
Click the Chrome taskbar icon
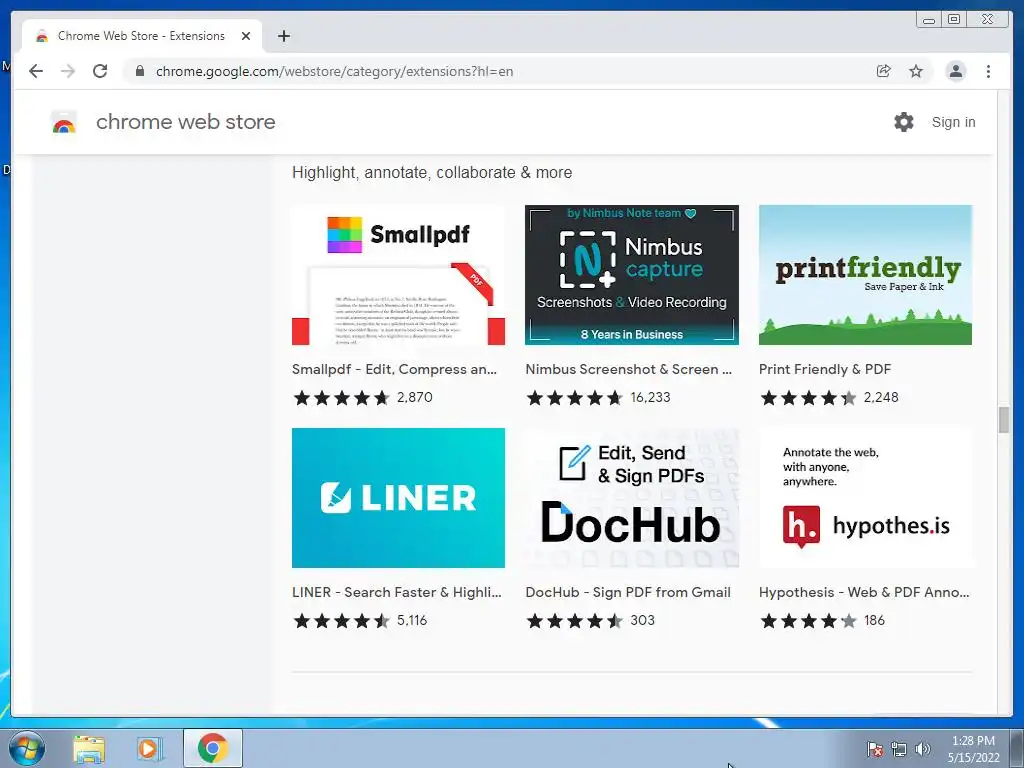[x=213, y=748]
